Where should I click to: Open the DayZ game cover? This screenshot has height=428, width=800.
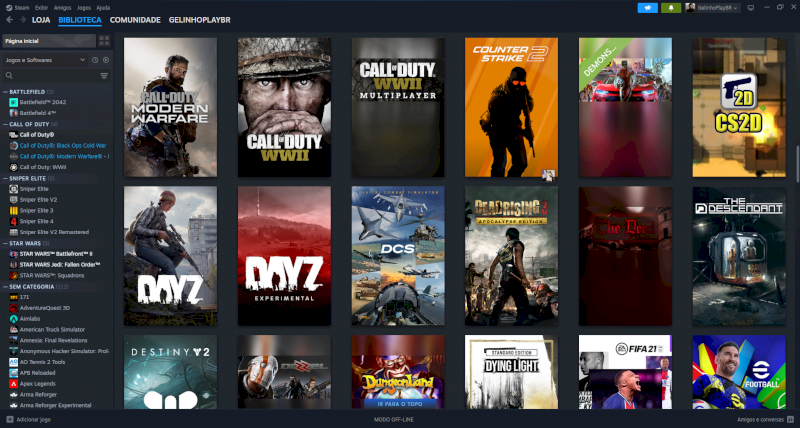coord(170,256)
